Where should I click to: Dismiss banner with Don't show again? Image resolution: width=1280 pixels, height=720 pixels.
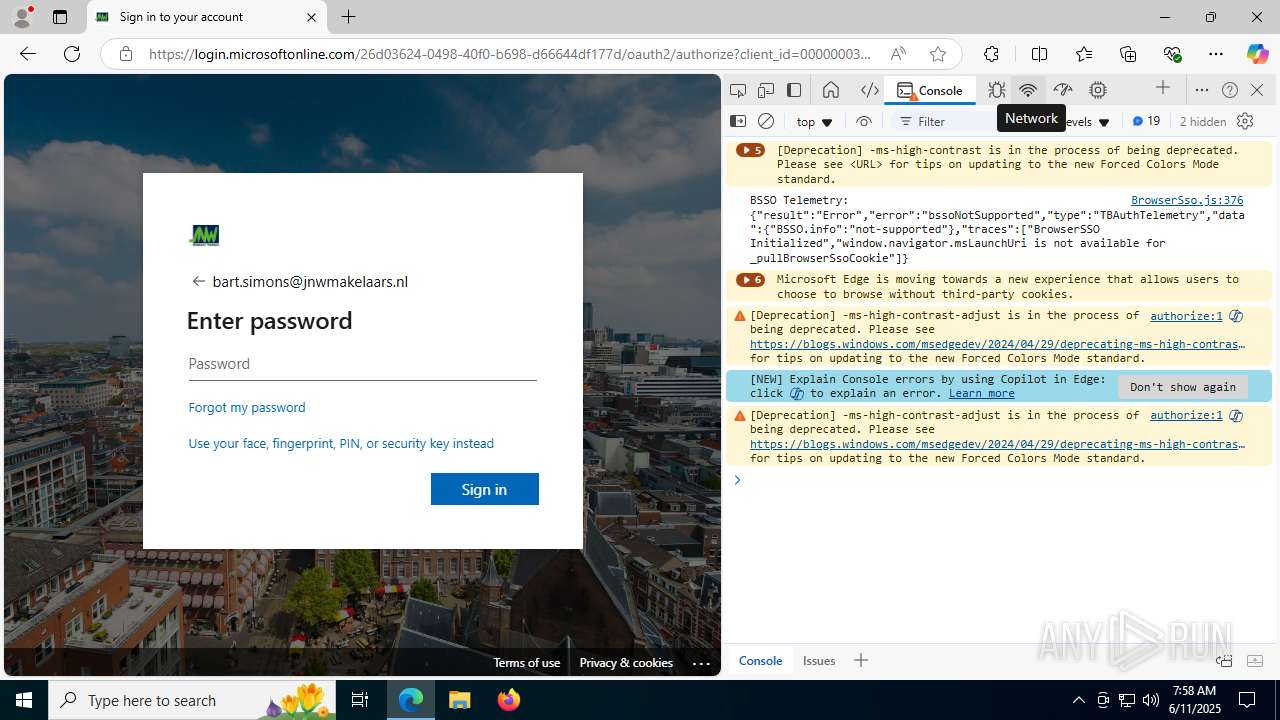click(1183, 387)
